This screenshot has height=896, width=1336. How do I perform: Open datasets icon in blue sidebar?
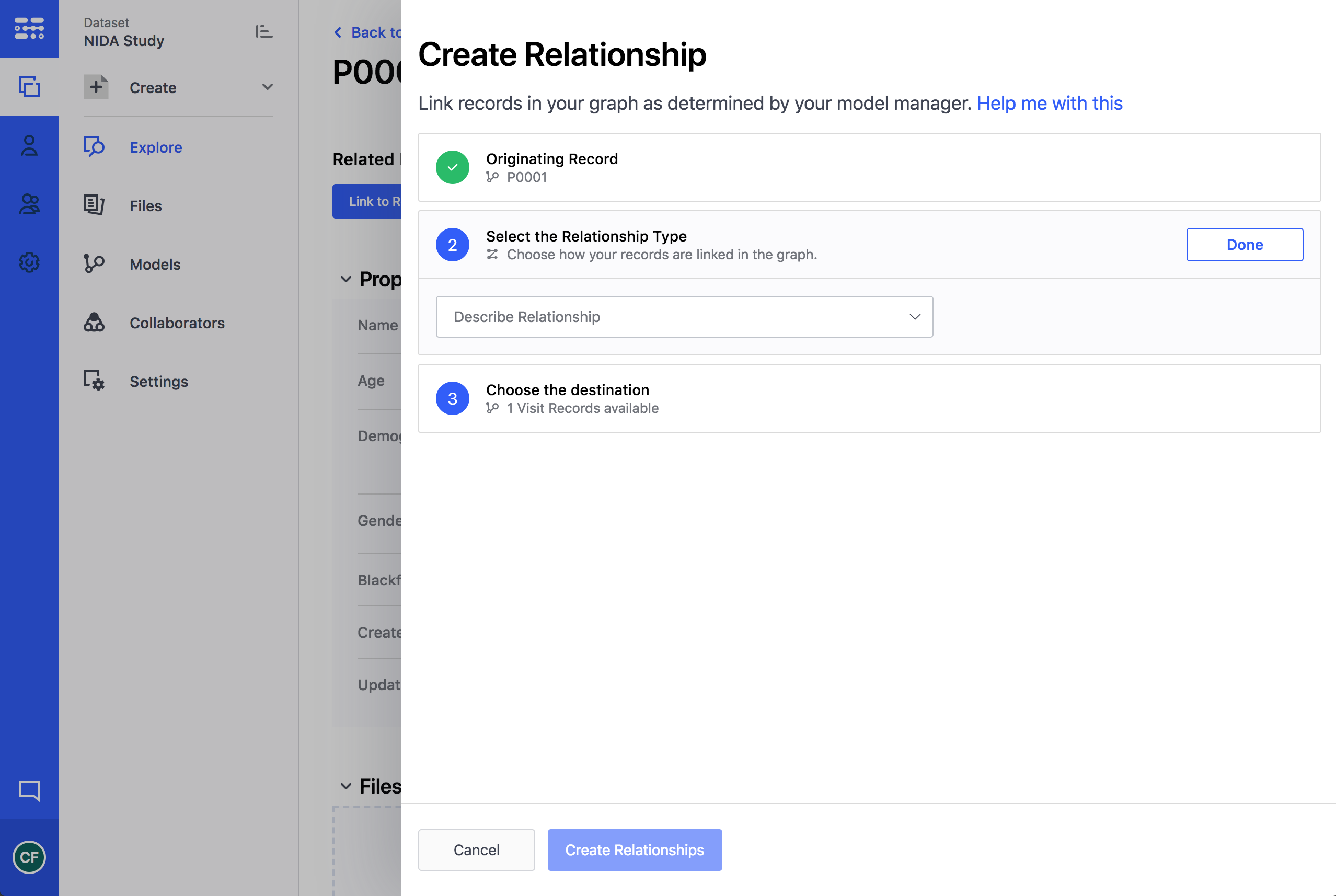29,87
